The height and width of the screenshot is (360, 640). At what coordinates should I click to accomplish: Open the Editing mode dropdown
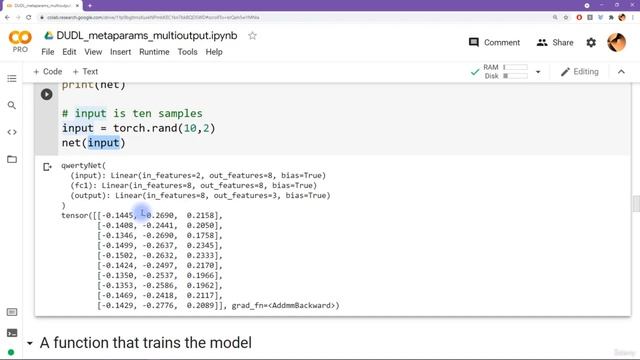[x=580, y=72]
